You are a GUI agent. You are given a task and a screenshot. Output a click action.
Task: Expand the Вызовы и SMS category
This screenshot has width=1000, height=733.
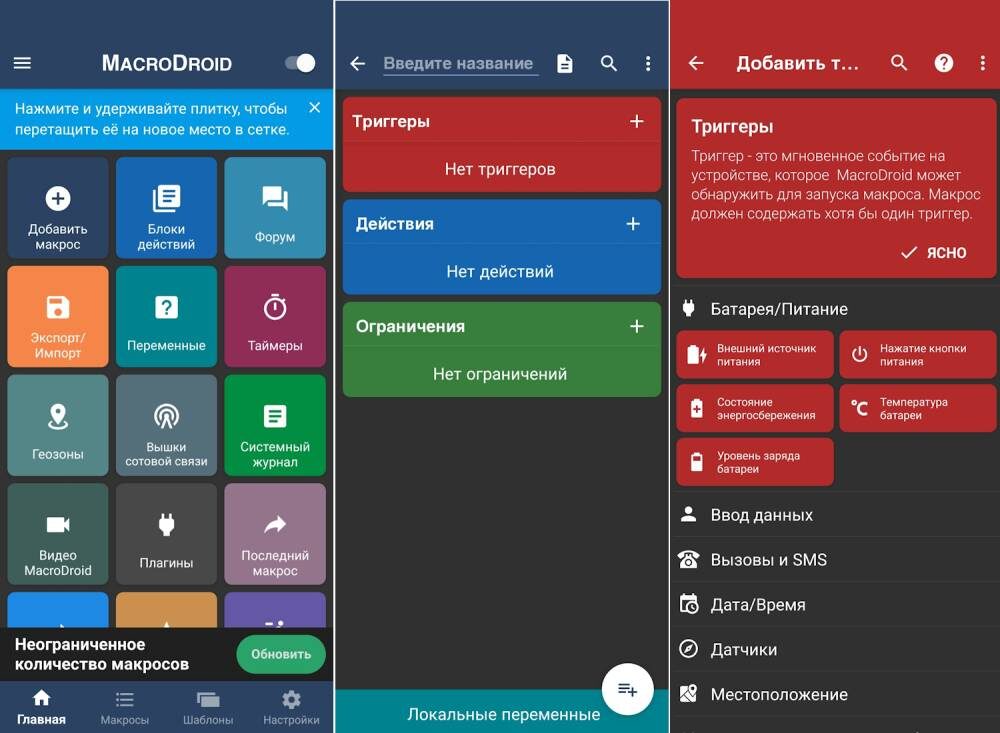click(835, 559)
